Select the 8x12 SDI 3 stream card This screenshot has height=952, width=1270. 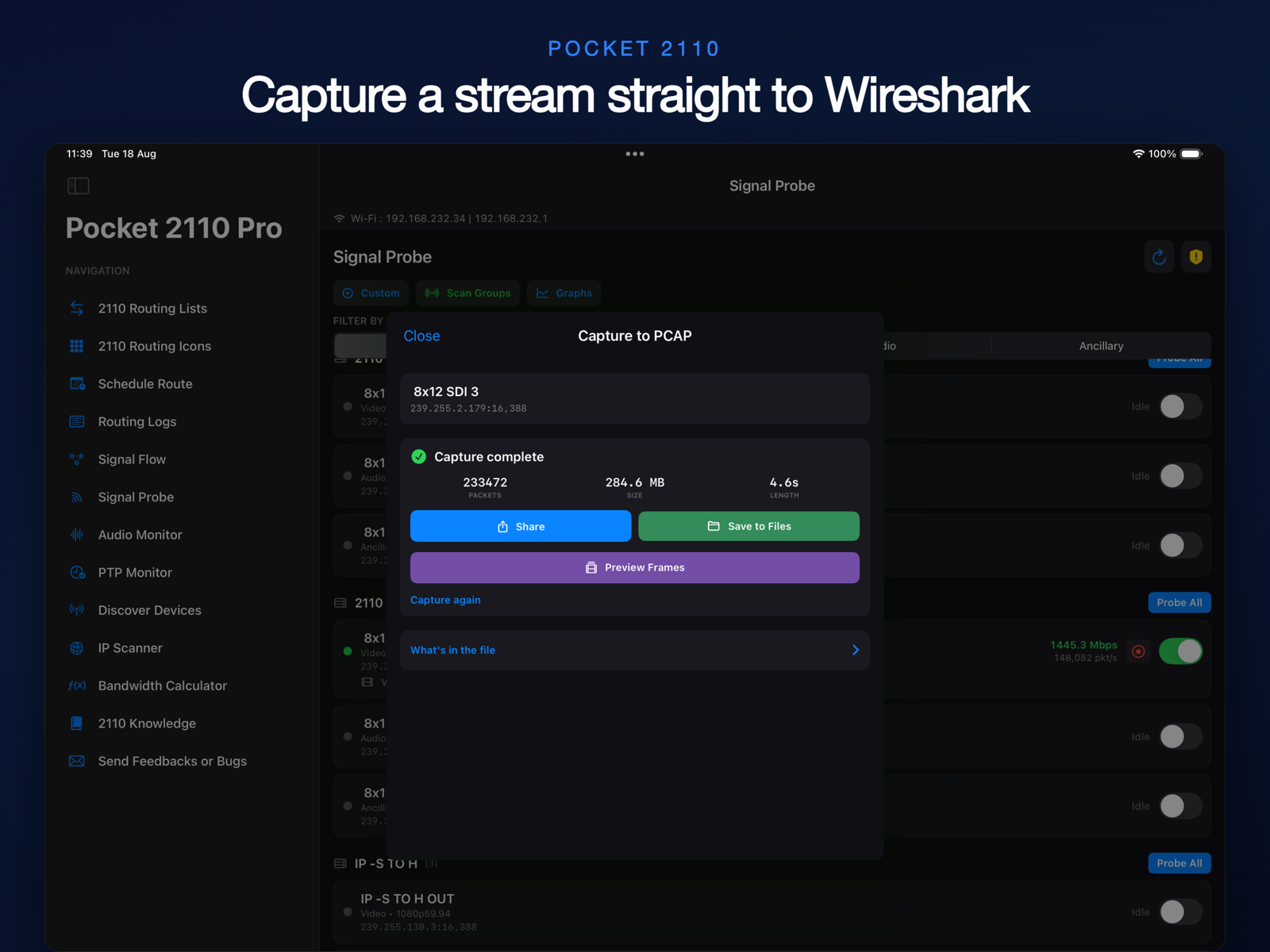click(635, 399)
